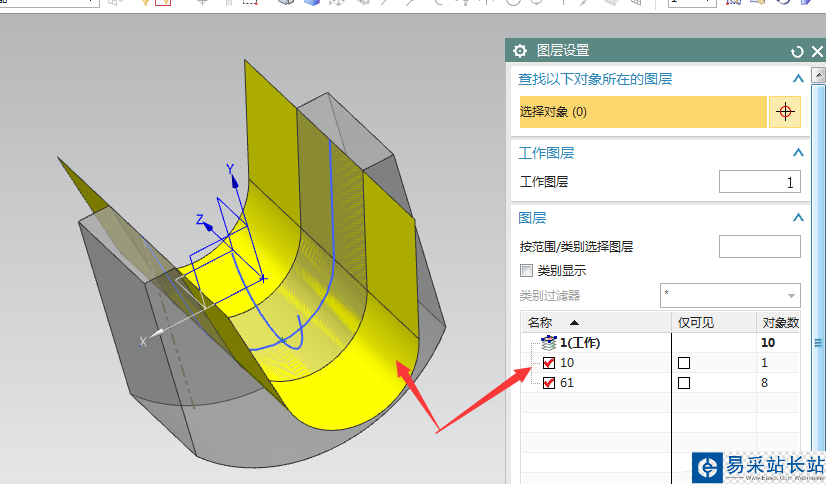Screen dimensions: 826x484
Task: Uncheck the layer 10 checkbox
Action: tap(549, 363)
